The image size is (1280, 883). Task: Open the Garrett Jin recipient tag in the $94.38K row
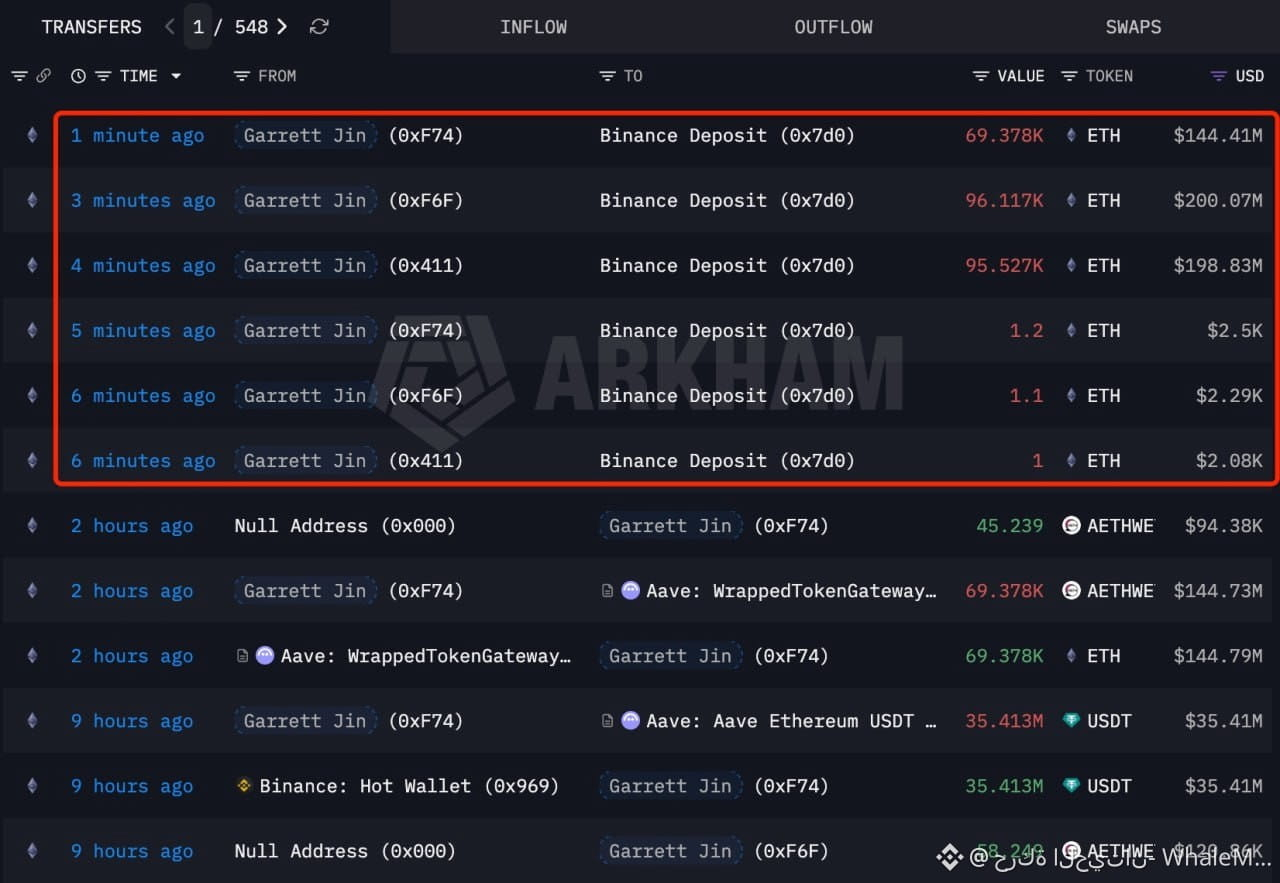pos(670,526)
